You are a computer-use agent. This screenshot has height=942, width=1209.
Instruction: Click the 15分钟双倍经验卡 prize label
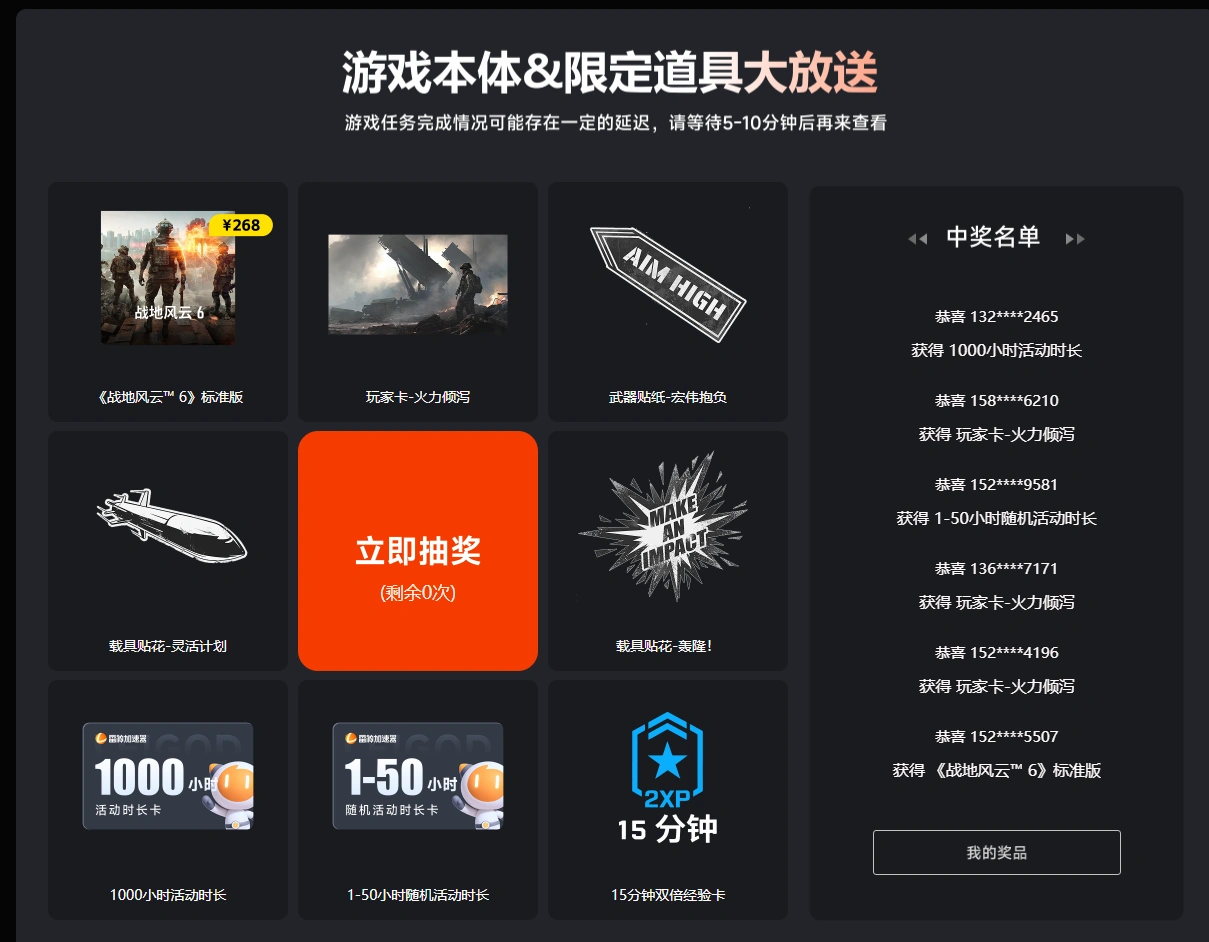(x=668, y=895)
